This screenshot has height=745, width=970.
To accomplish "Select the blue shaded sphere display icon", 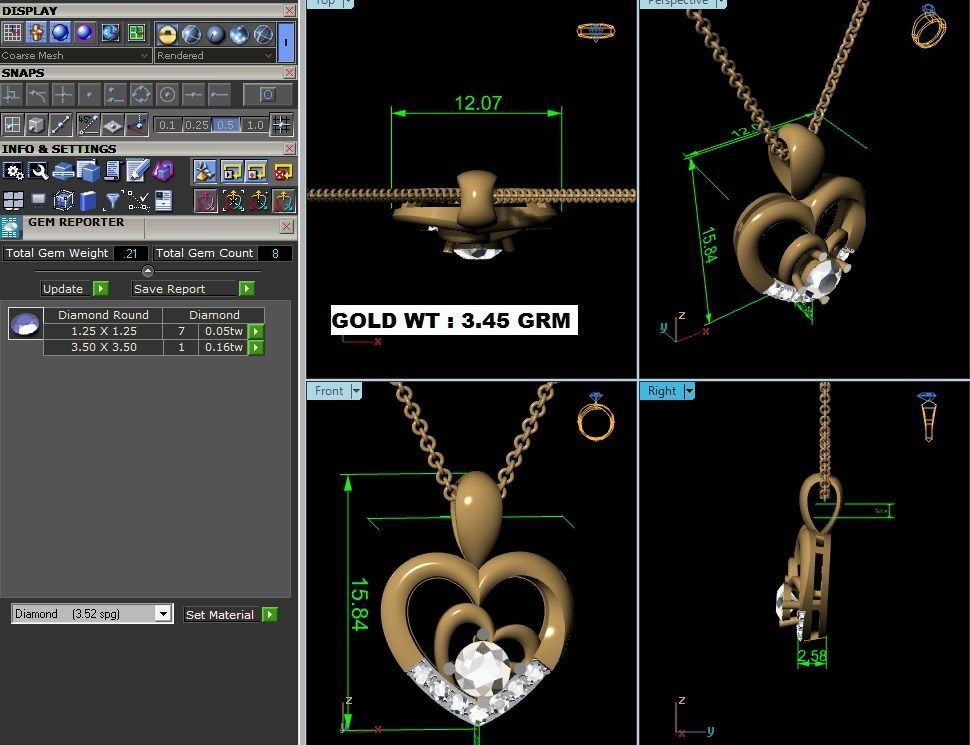I will click(60, 32).
